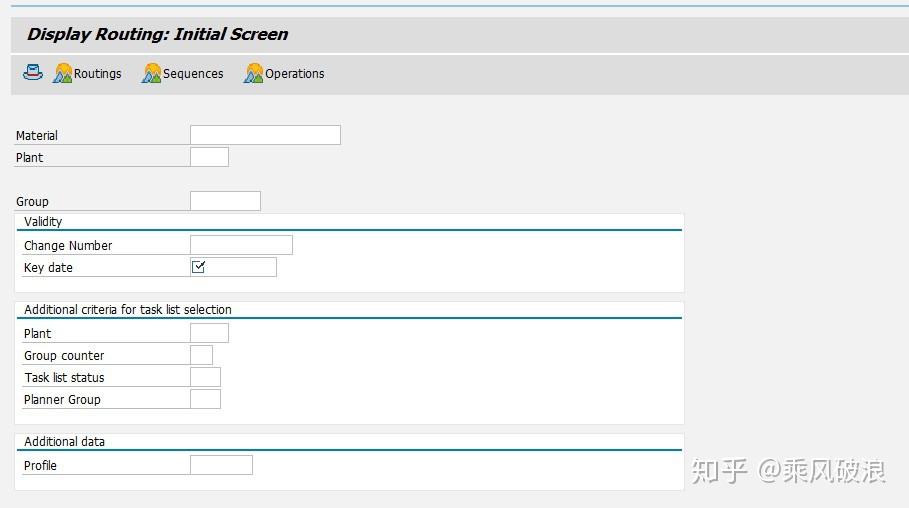This screenshot has width=909, height=508.
Task: Click the Task list status field
Action: [x=205, y=377]
